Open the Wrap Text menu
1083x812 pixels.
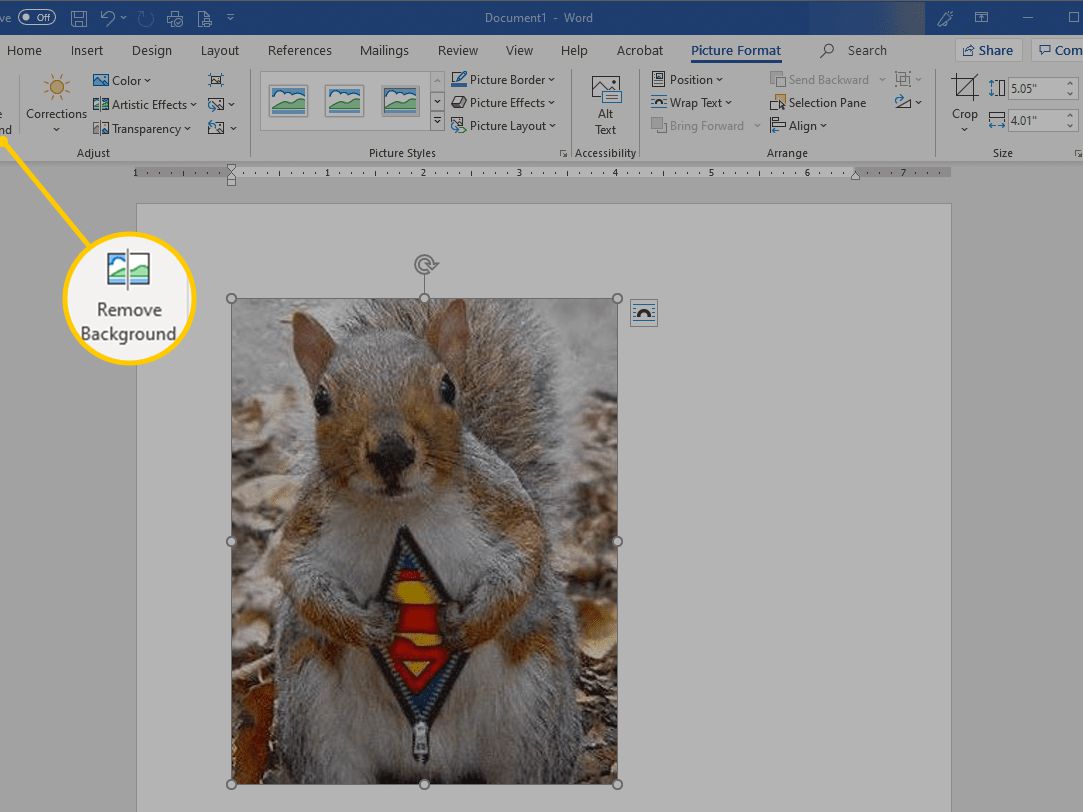691,102
